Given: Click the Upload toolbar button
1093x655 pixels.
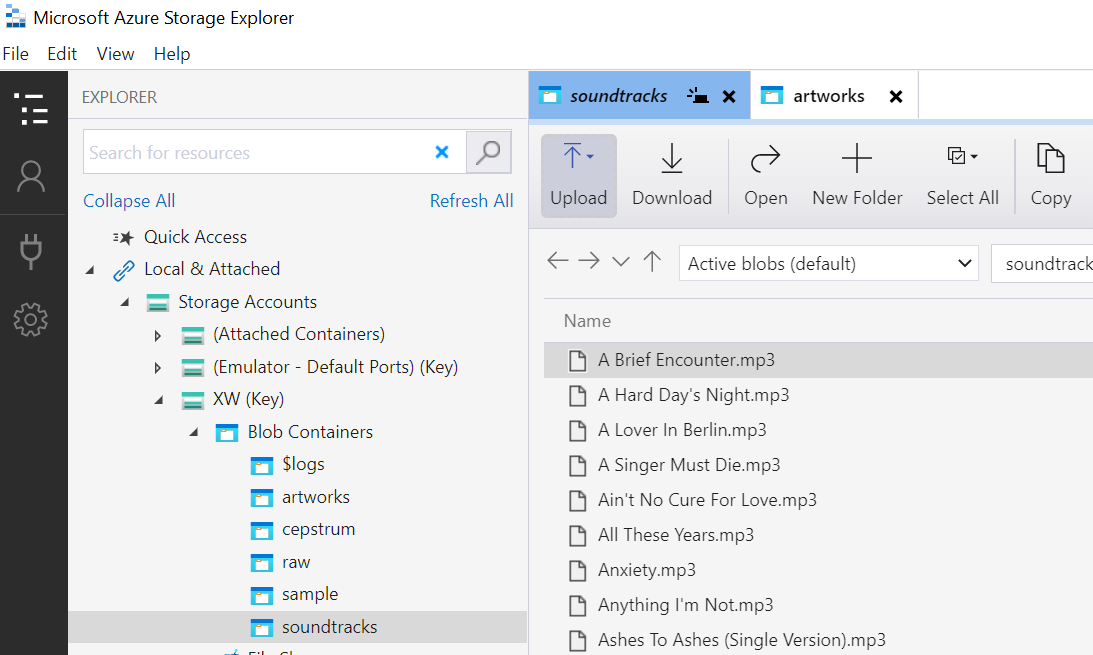Looking at the screenshot, I should [579, 176].
